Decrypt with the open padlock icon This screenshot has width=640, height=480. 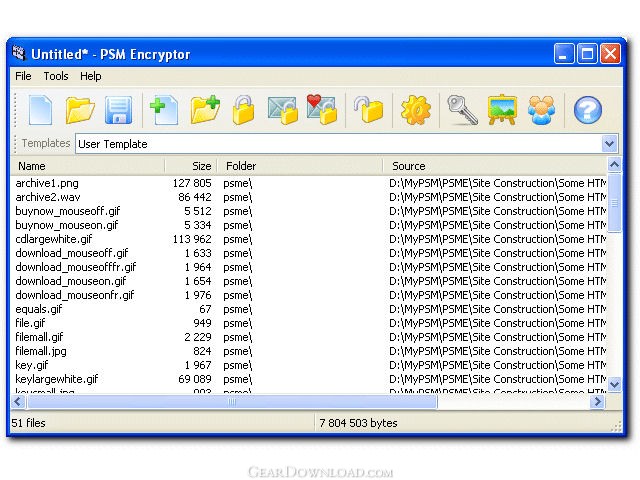tap(369, 109)
